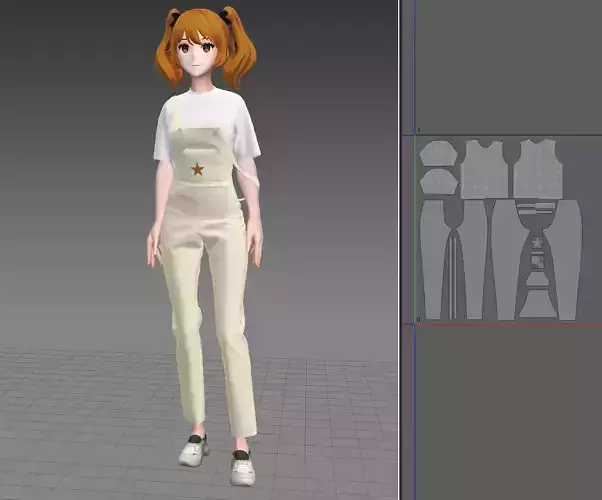Viewport: 602px width, 500px height.
Task: Select the orange star on the overalls bib
Action: [x=197, y=169]
